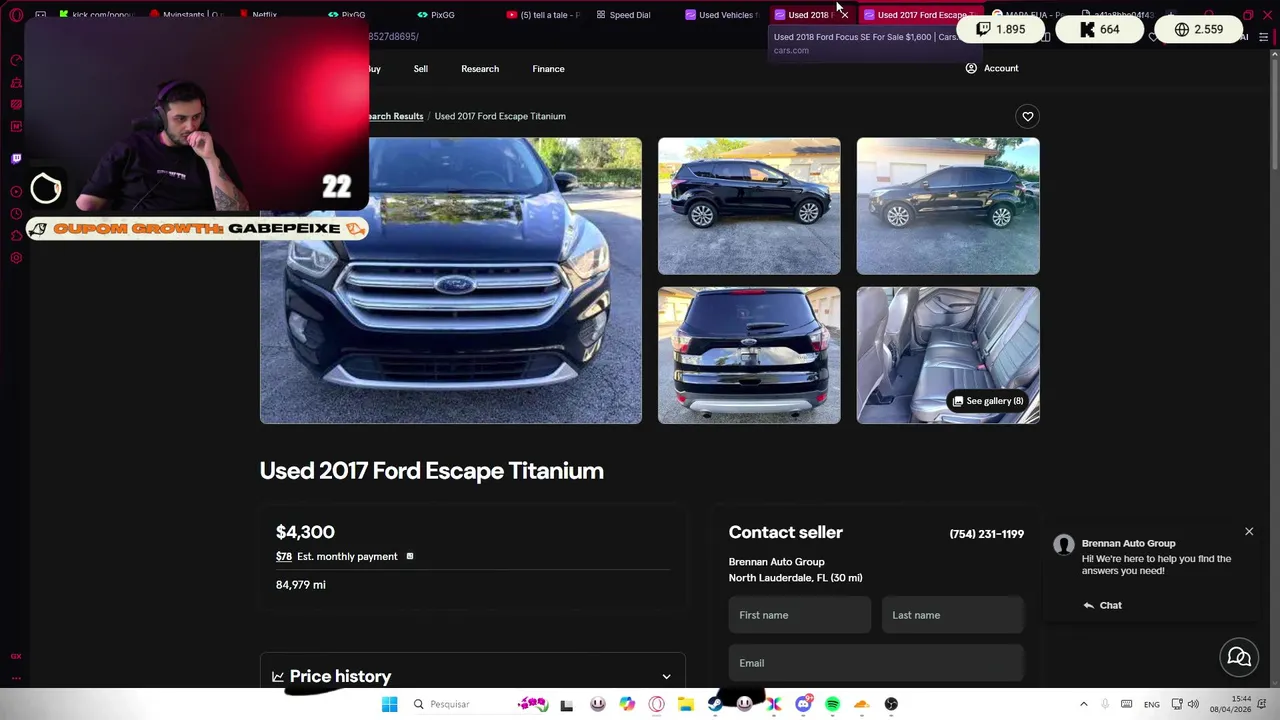
Task: Open Settings gear icon in sidebar
Action: pos(16,258)
